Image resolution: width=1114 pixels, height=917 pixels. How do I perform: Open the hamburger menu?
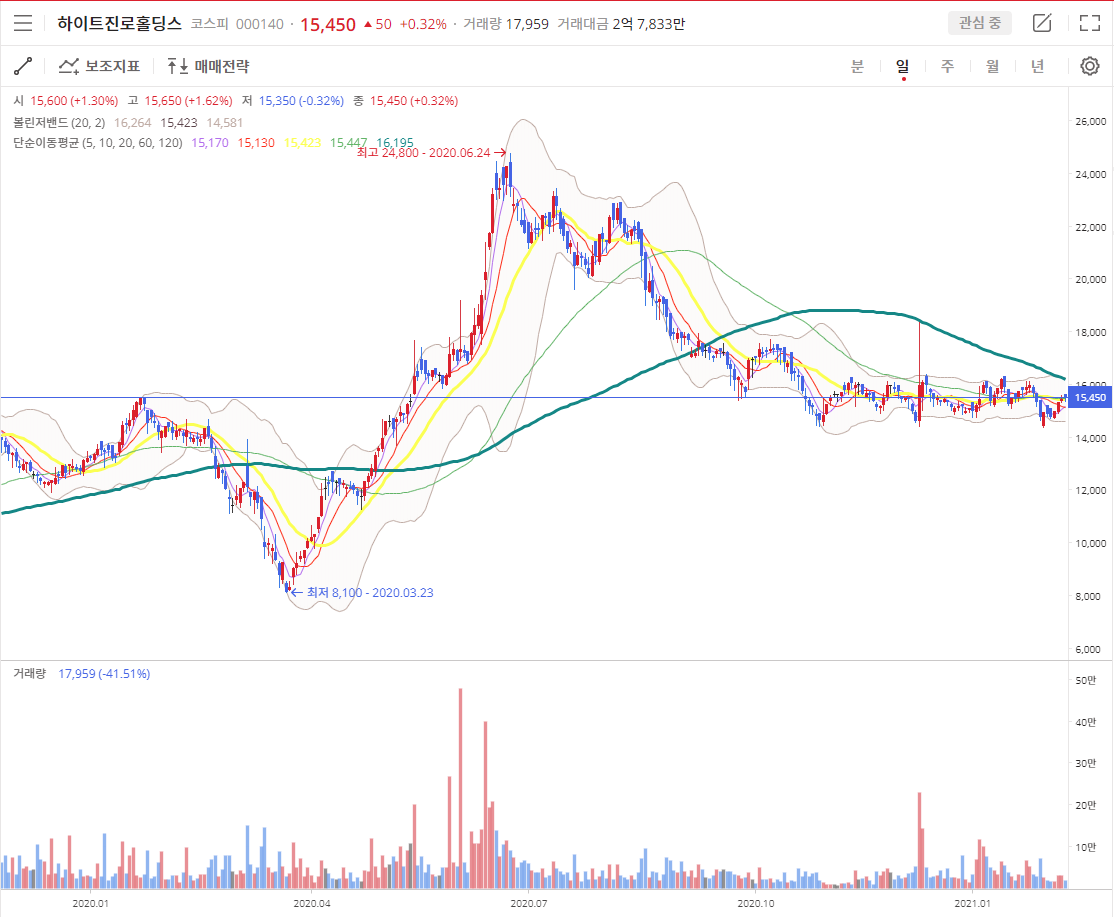(x=23, y=23)
